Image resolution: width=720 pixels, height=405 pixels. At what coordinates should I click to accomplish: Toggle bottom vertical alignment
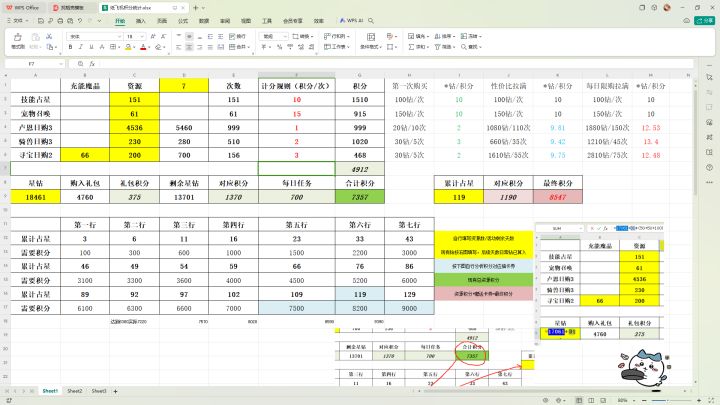pyautogui.click(x=200, y=36)
